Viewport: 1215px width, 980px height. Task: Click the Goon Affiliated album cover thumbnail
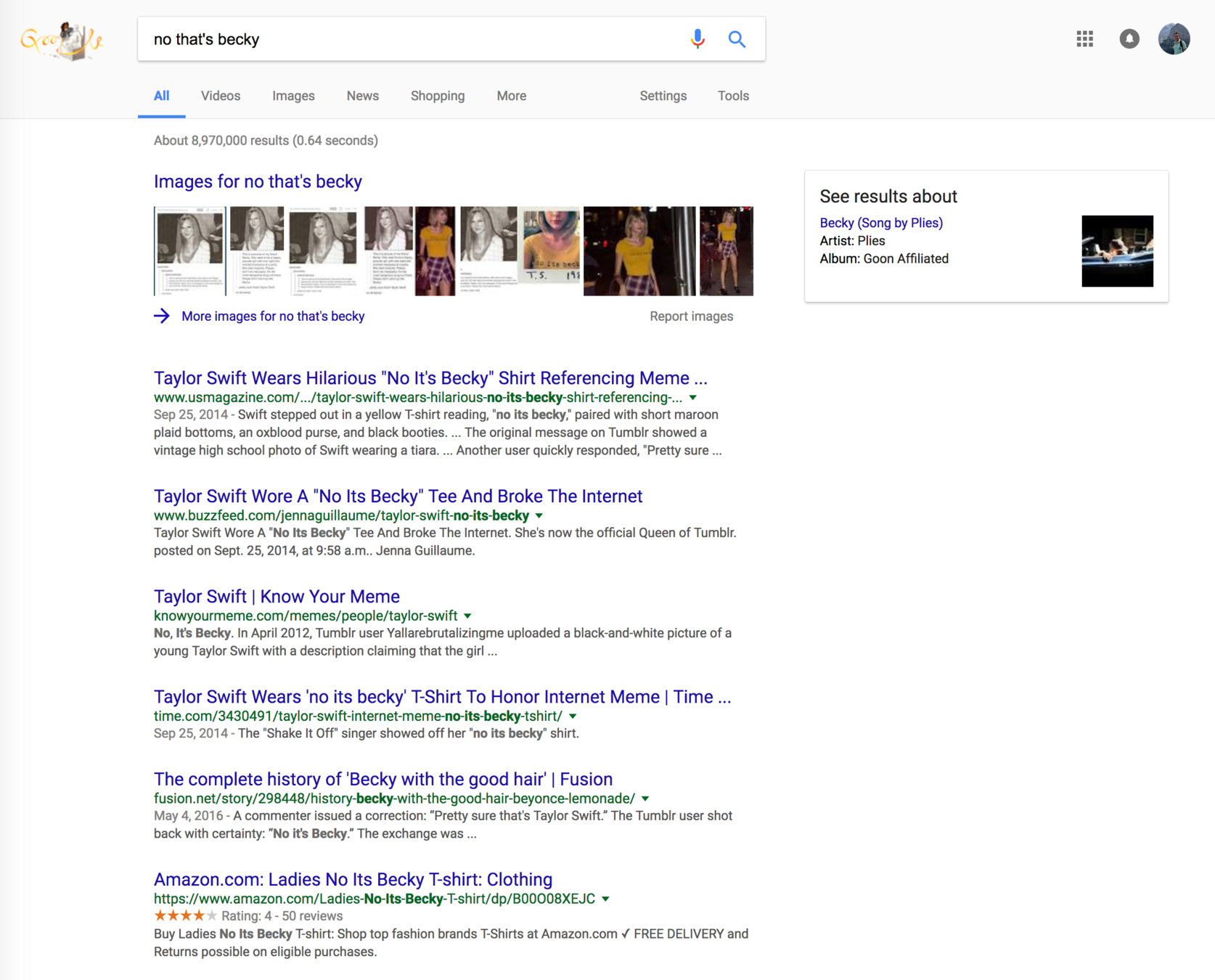pos(1117,251)
